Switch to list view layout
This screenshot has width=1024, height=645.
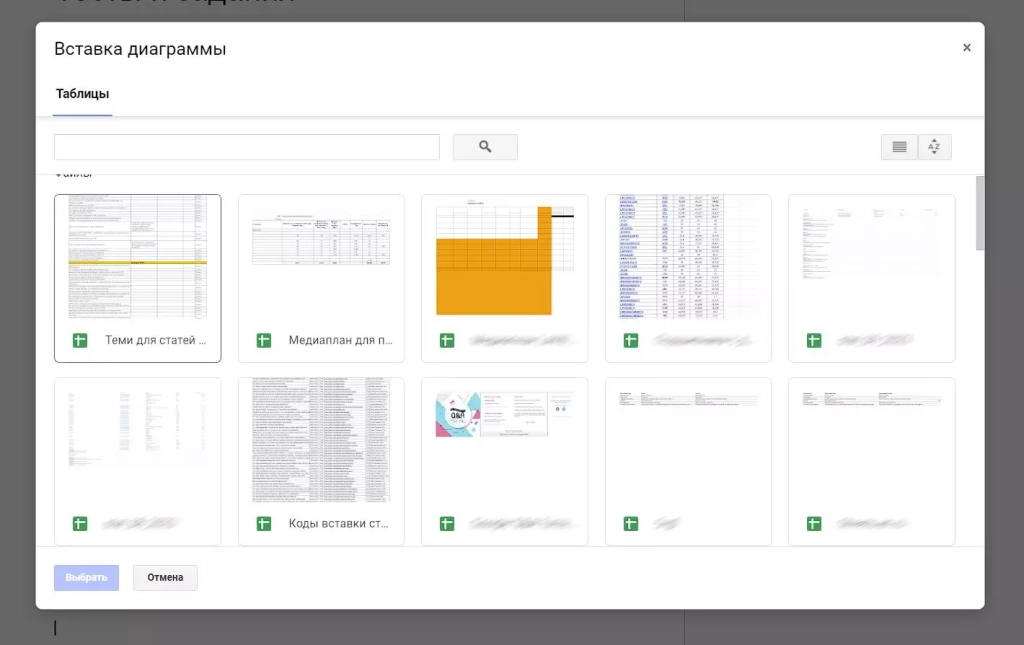(899, 147)
